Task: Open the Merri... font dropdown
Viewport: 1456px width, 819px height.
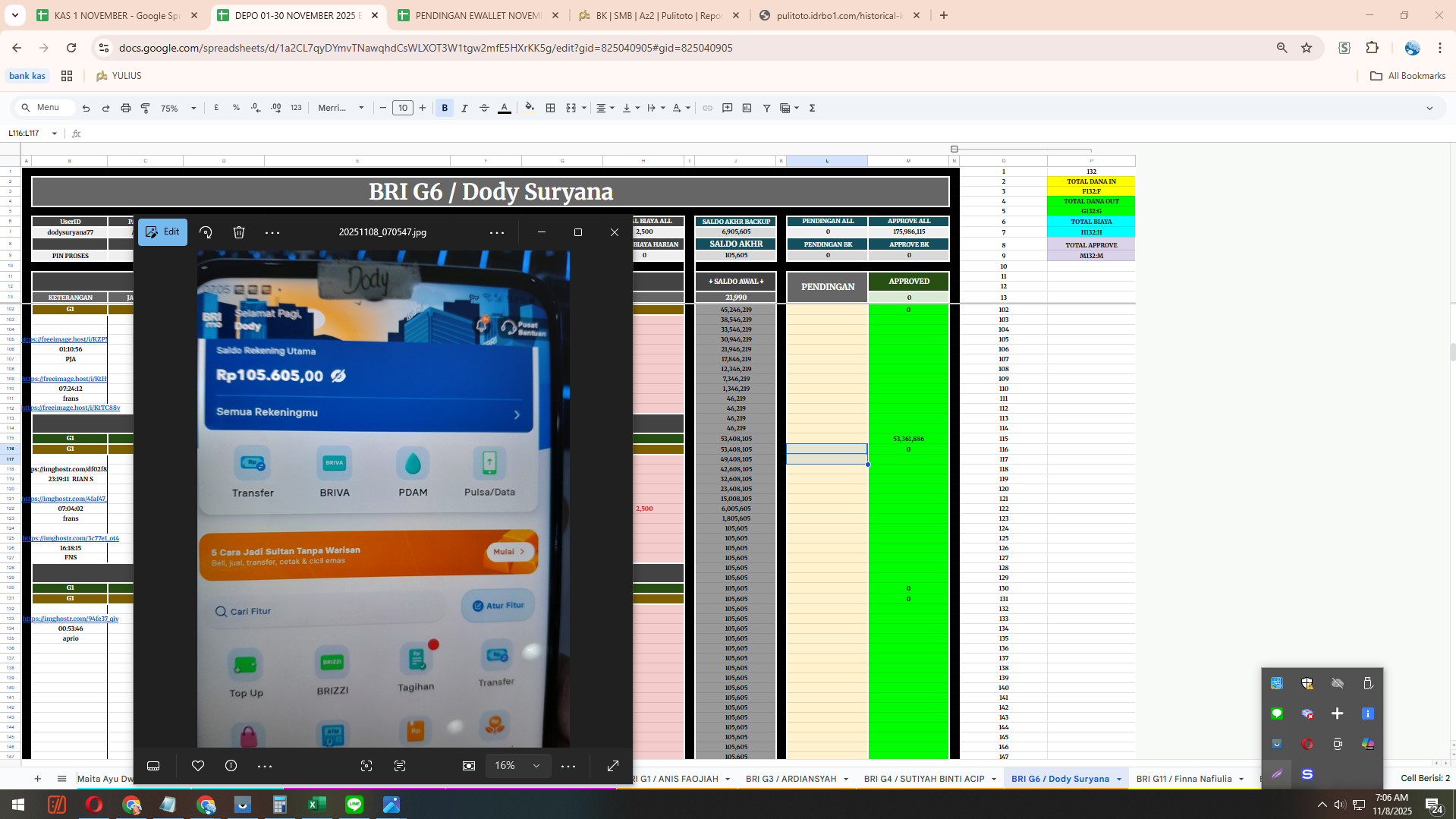Action: click(341, 108)
